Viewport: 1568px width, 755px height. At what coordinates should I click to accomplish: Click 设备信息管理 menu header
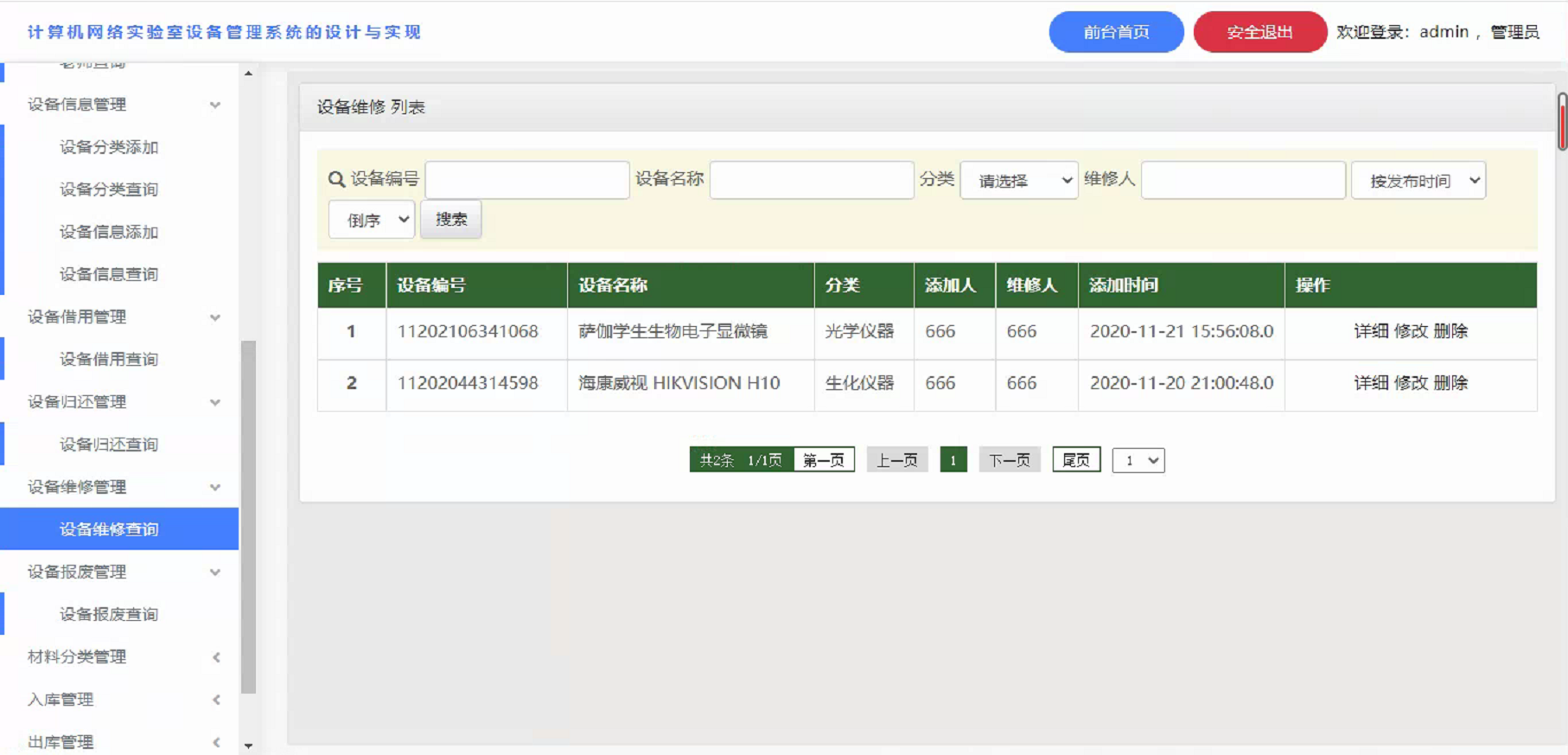pyautogui.click(x=77, y=105)
